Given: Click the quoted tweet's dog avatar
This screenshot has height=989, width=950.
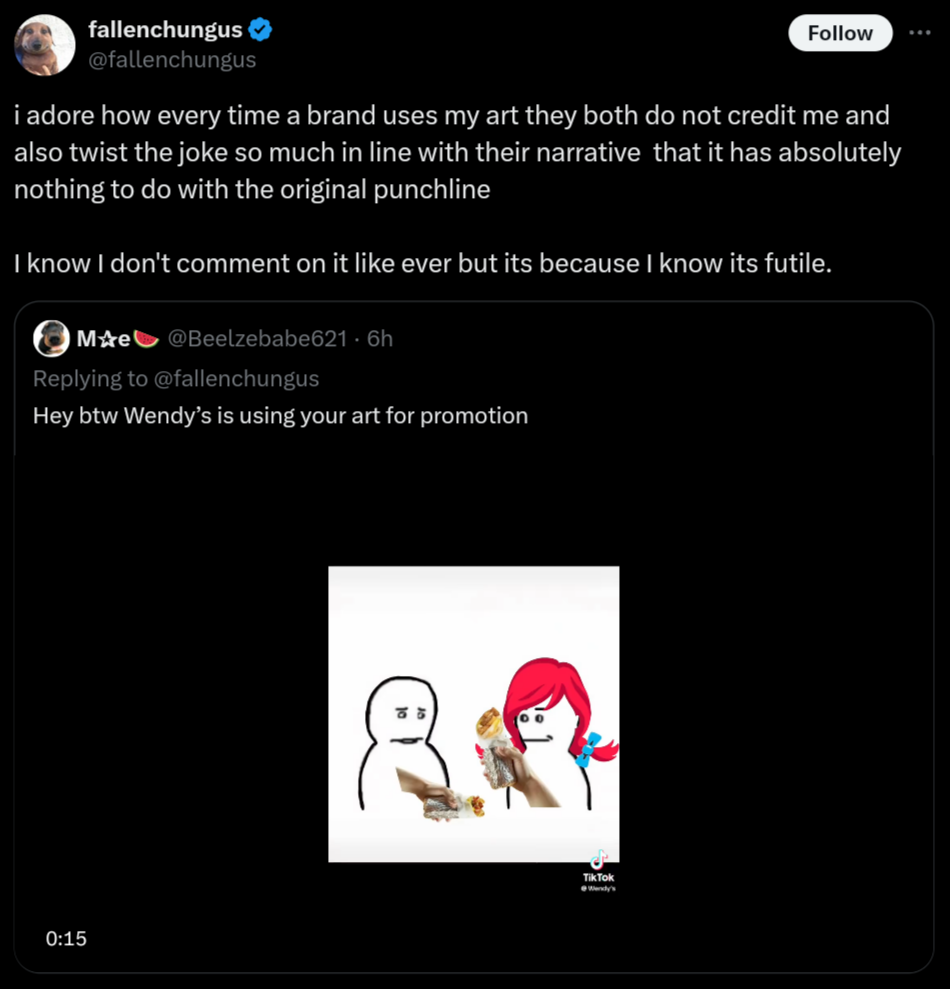Looking at the screenshot, I should pos(51,339).
